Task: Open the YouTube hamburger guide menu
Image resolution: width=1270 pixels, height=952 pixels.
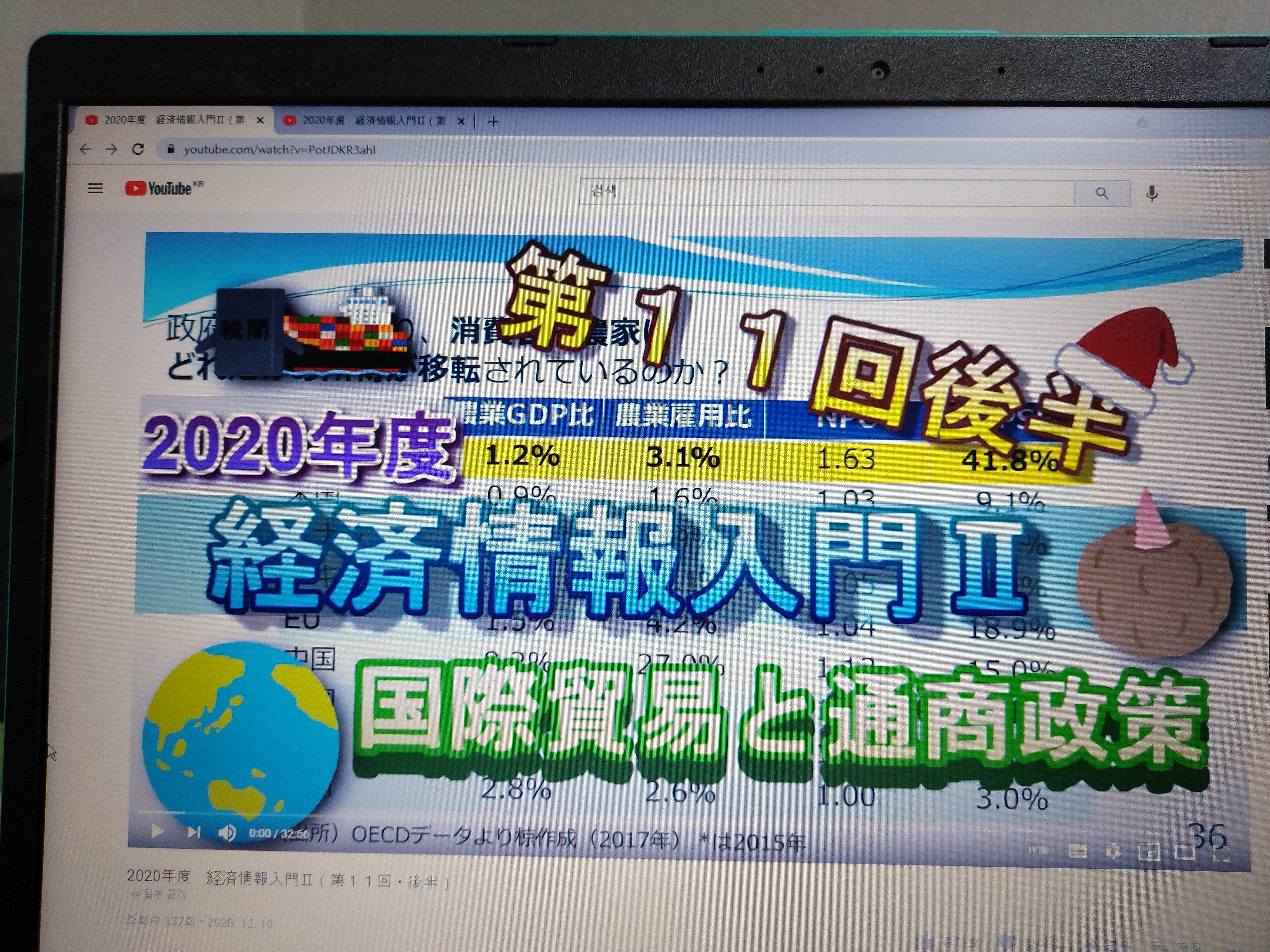Action: (x=95, y=188)
